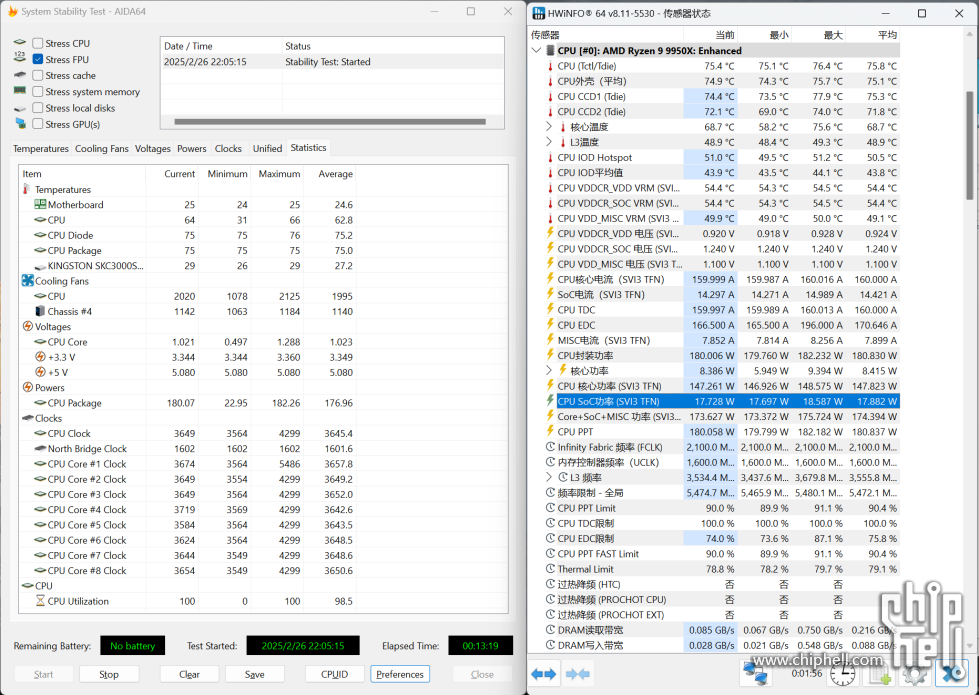The image size is (979, 695).
Task: Click the KINGSTON SKC3000S drive icon
Action: 40,266
